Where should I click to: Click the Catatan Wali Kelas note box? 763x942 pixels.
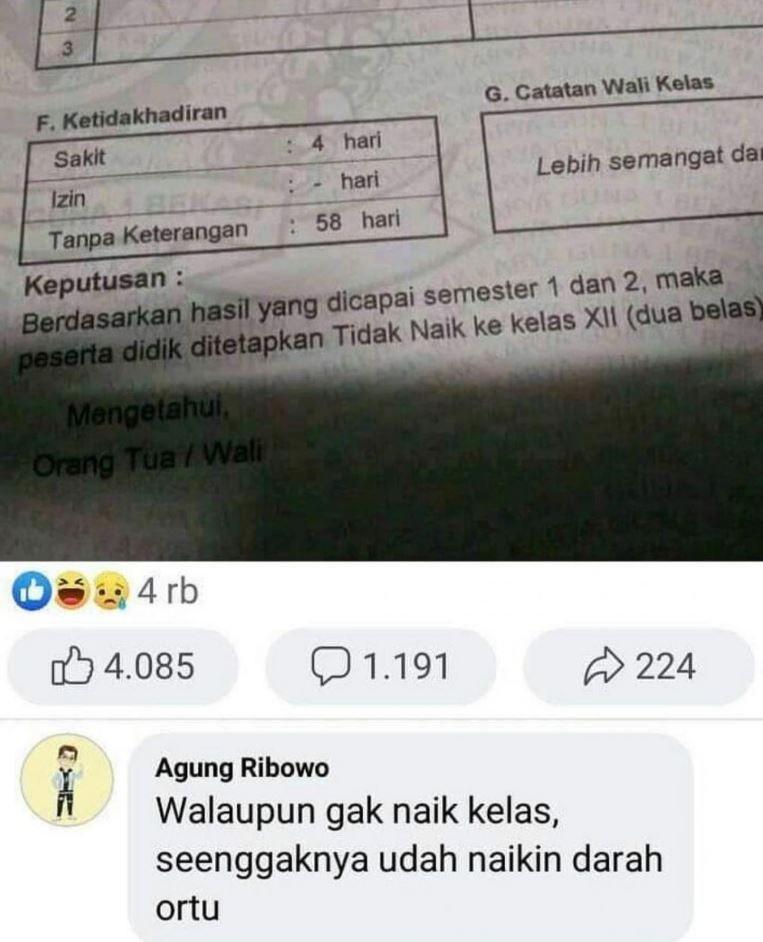coord(625,165)
